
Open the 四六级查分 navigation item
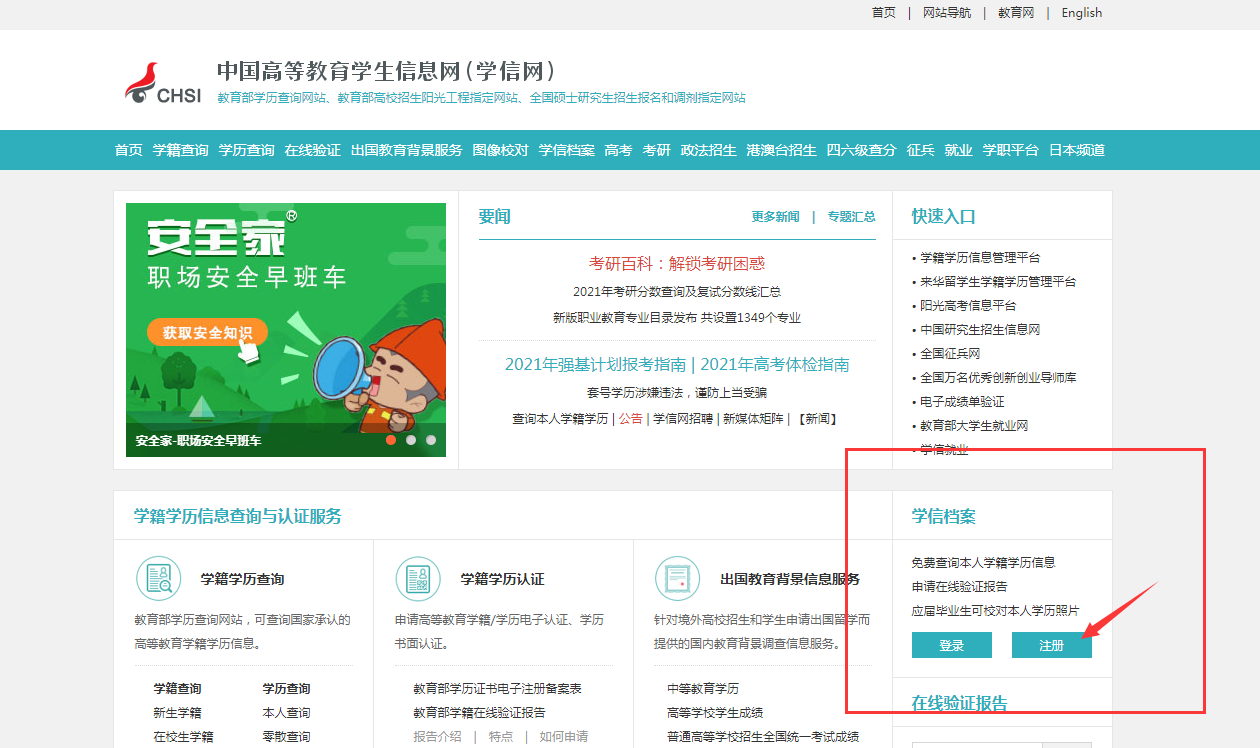click(861, 150)
